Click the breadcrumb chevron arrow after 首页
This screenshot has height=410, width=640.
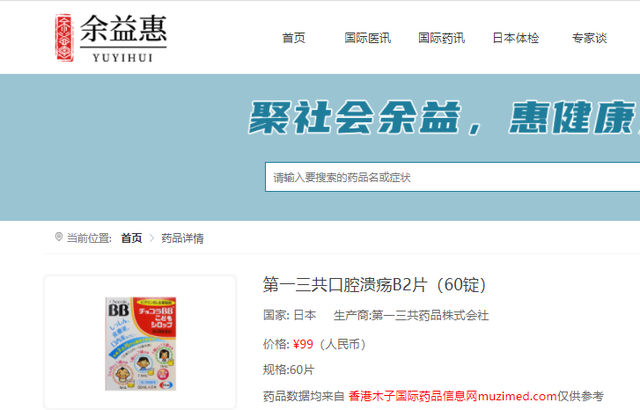click(x=152, y=238)
